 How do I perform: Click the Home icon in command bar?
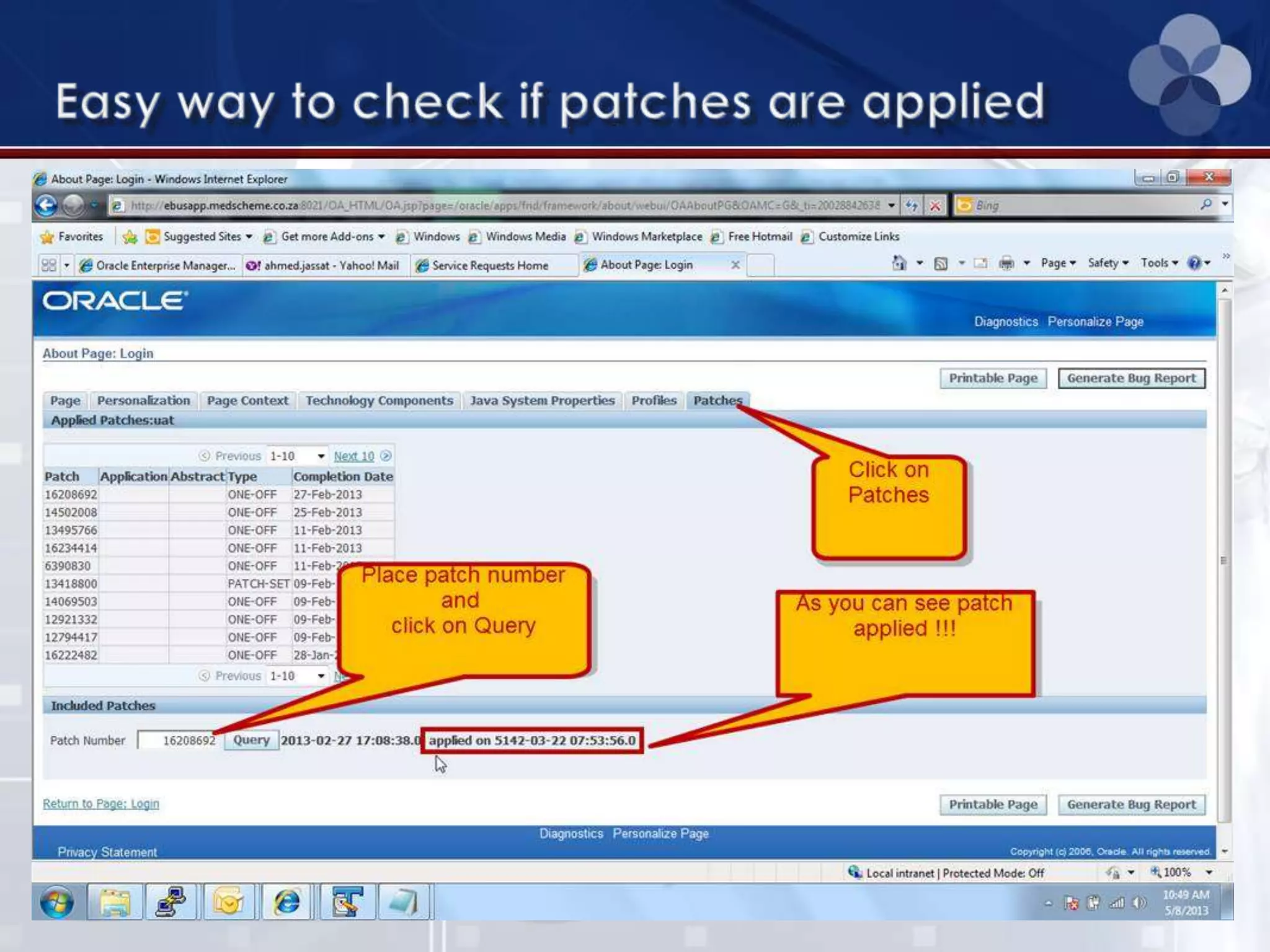[x=899, y=263]
